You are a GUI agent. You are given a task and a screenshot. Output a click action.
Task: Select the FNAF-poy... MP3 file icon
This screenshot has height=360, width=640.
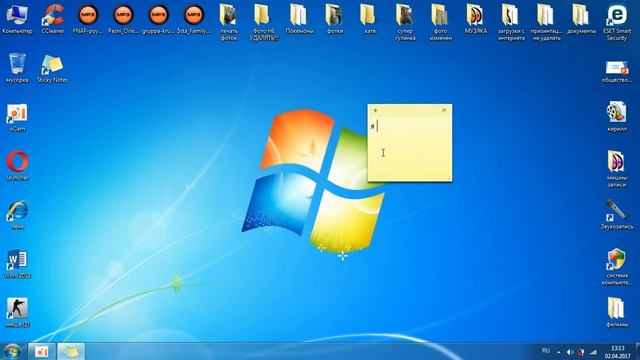pos(88,19)
